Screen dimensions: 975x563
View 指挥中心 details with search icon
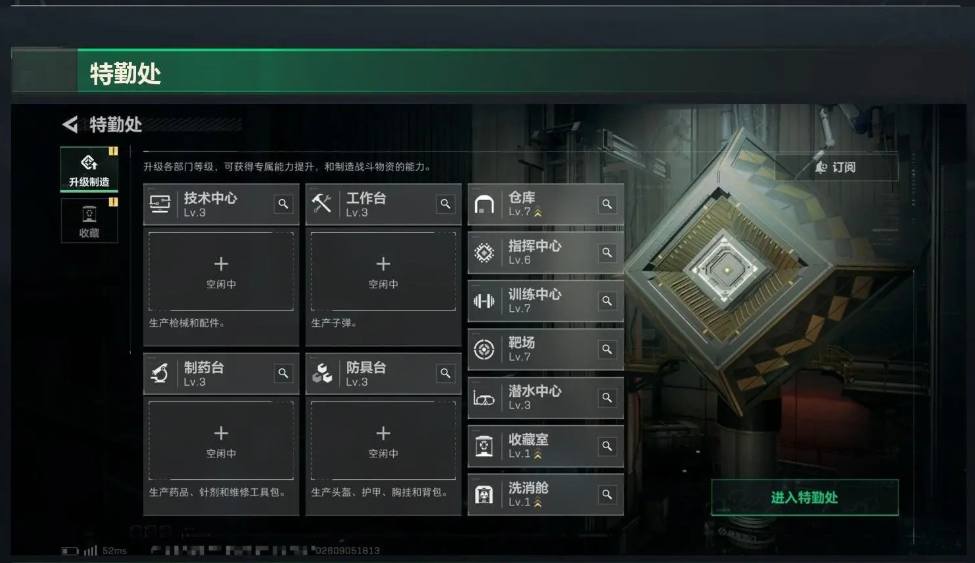(607, 253)
